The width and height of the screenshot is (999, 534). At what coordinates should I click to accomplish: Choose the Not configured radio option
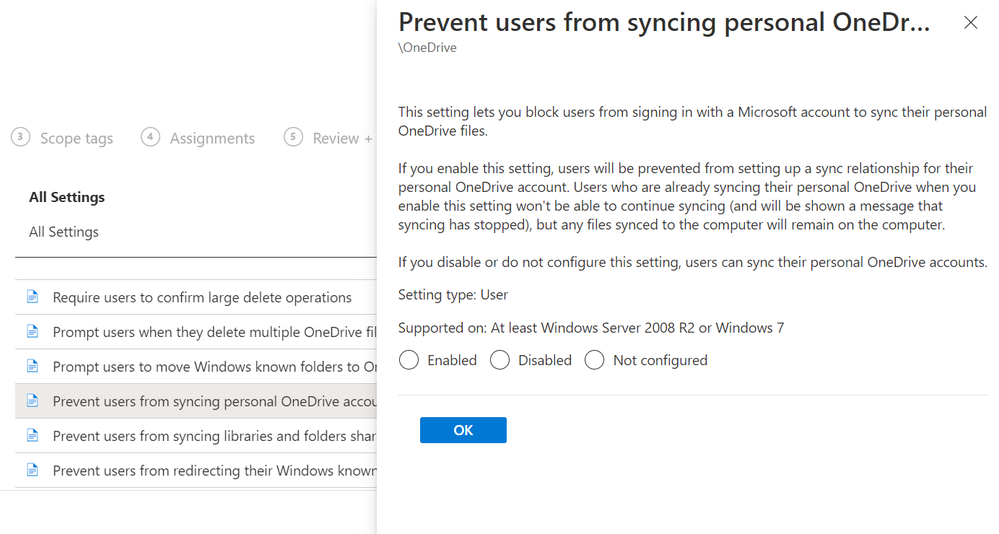click(x=595, y=360)
